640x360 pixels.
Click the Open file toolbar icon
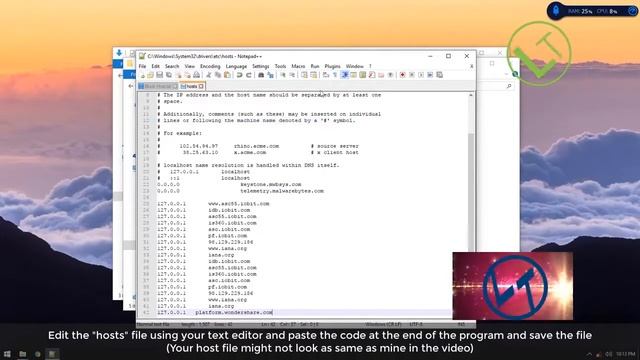point(150,75)
